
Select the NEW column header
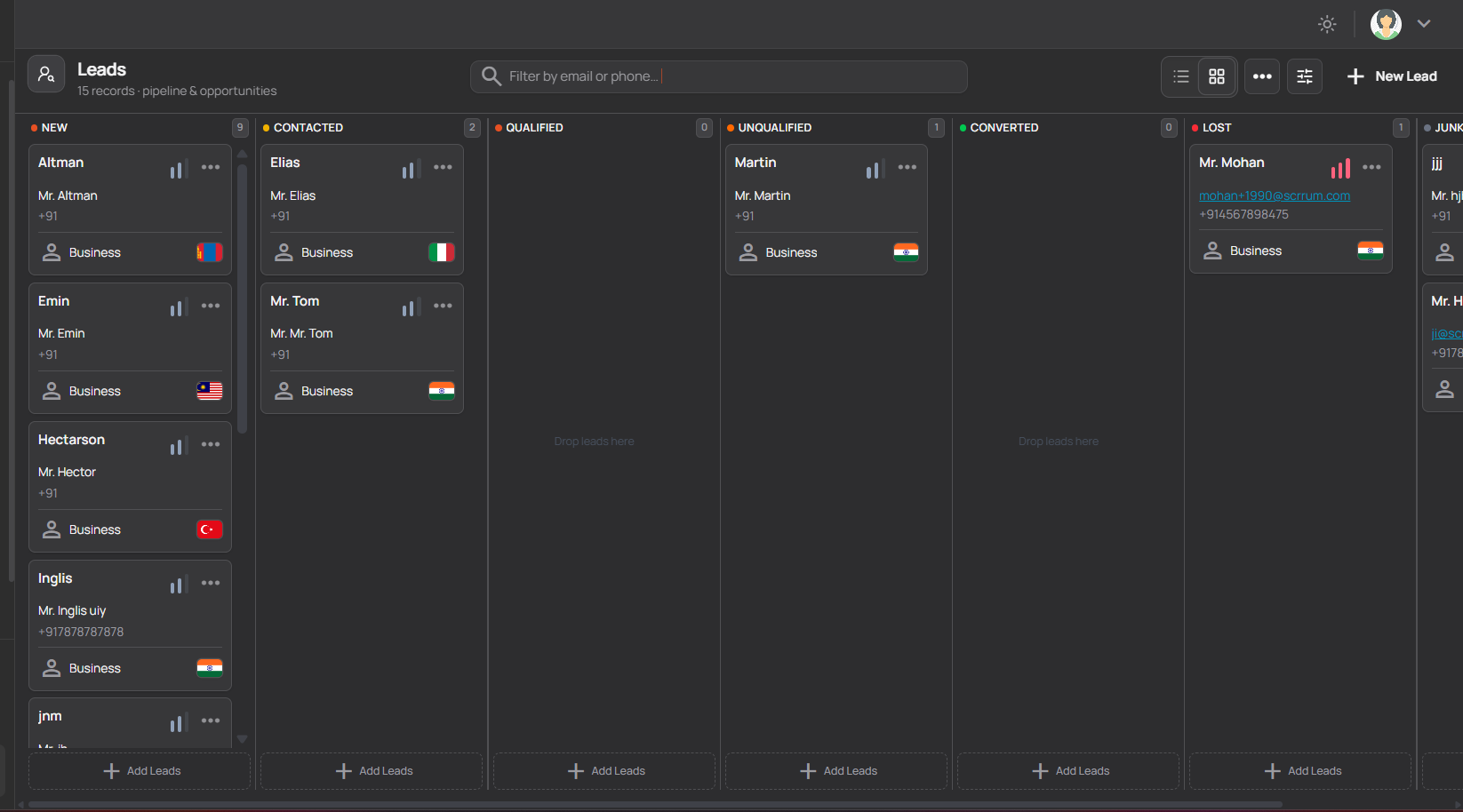[x=54, y=128]
